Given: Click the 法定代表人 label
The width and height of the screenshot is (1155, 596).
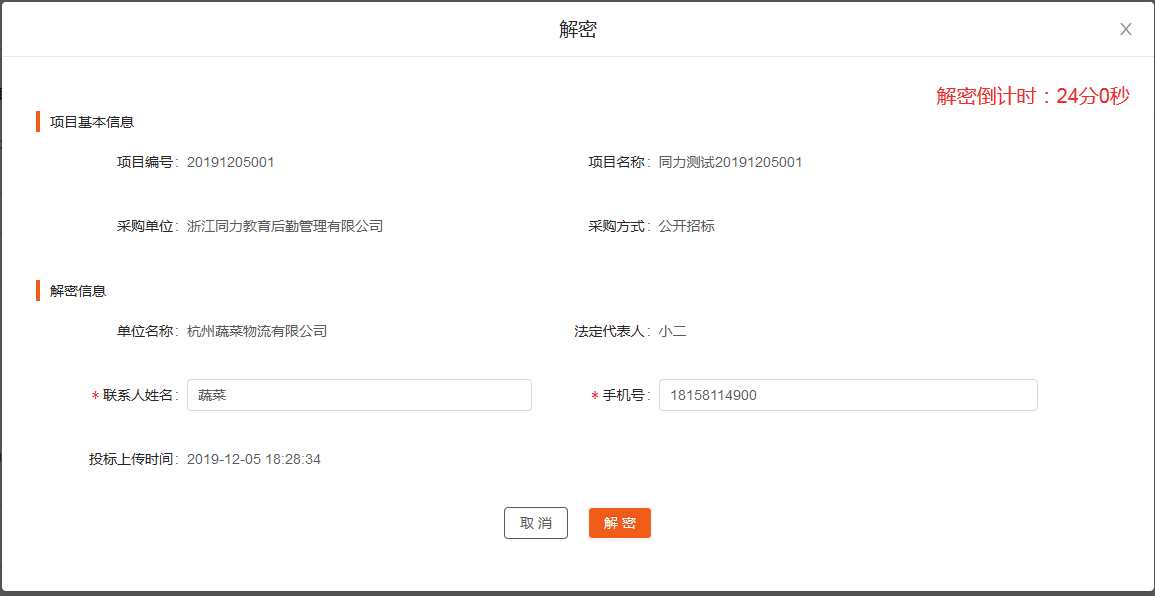Looking at the screenshot, I should (611, 332).
